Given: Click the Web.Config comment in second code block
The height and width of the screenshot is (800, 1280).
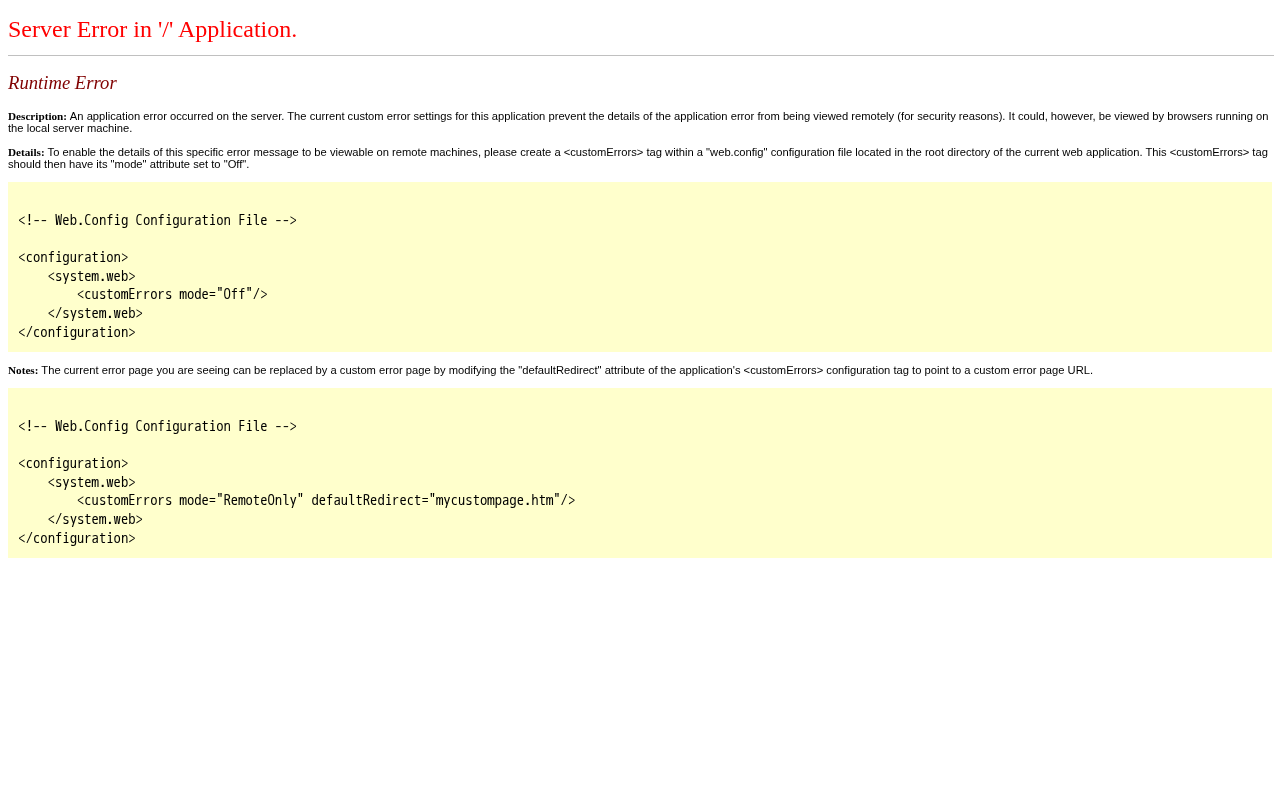Looking at the screenshot, I should point(157,426).
